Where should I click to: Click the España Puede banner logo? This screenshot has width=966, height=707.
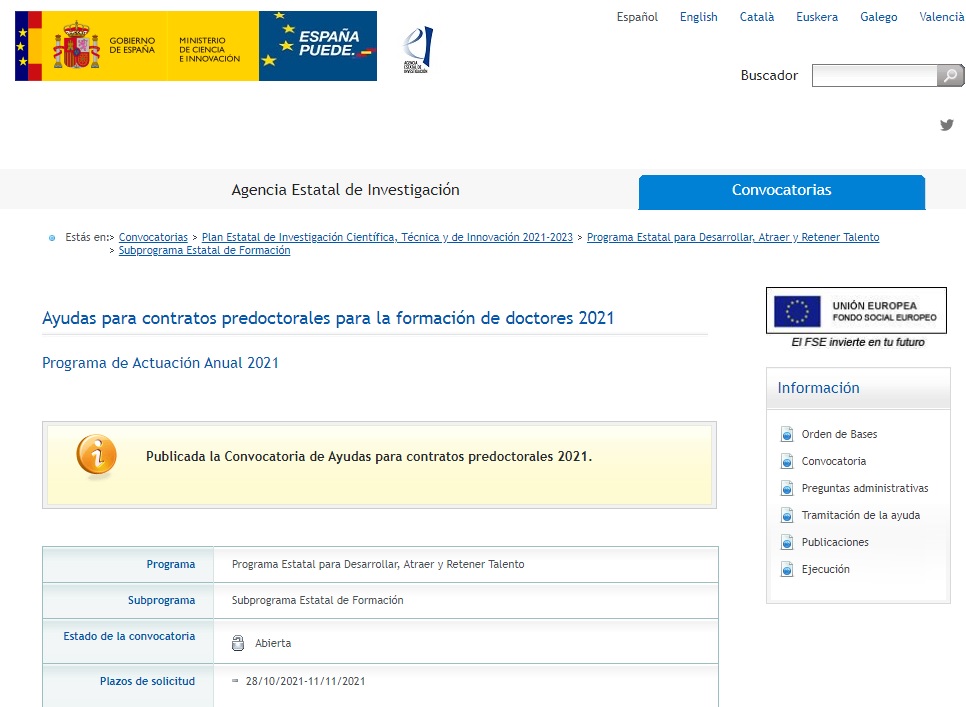(317, 46)
